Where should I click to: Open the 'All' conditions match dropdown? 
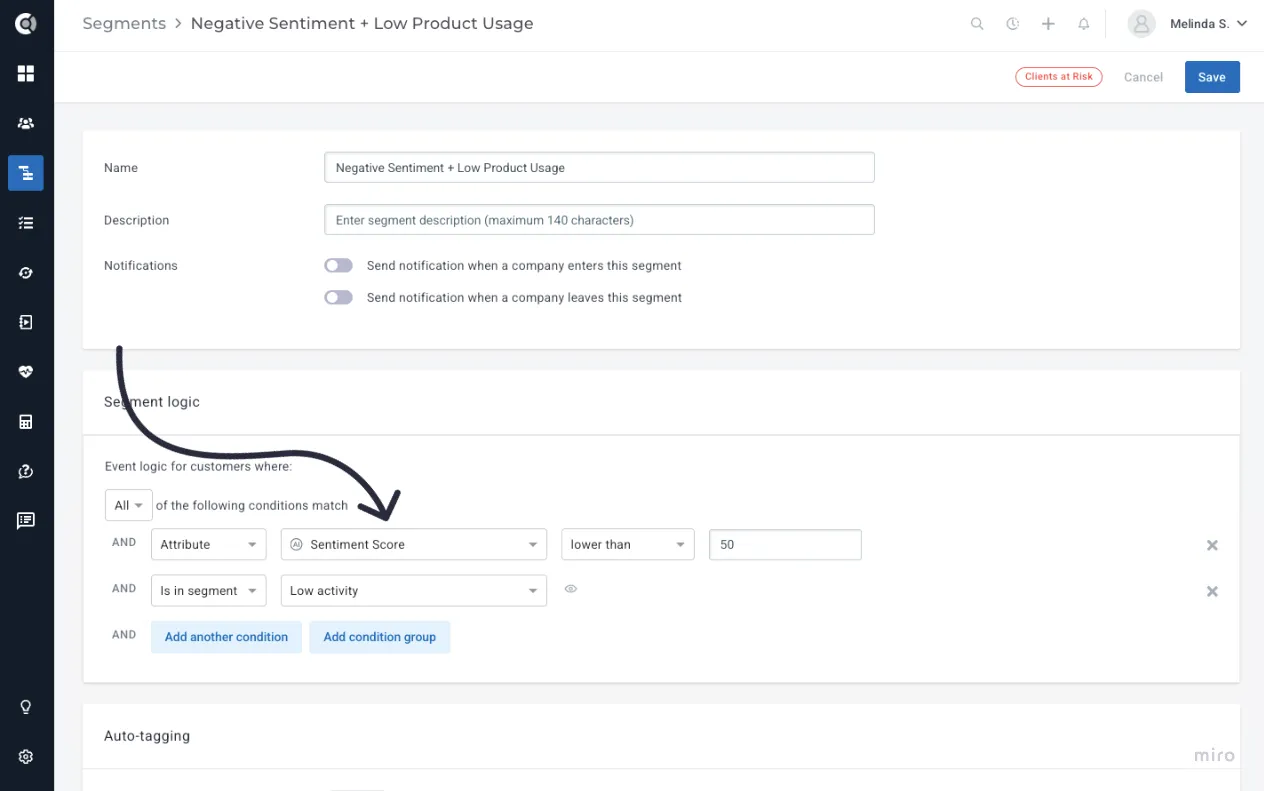[128, 505]
